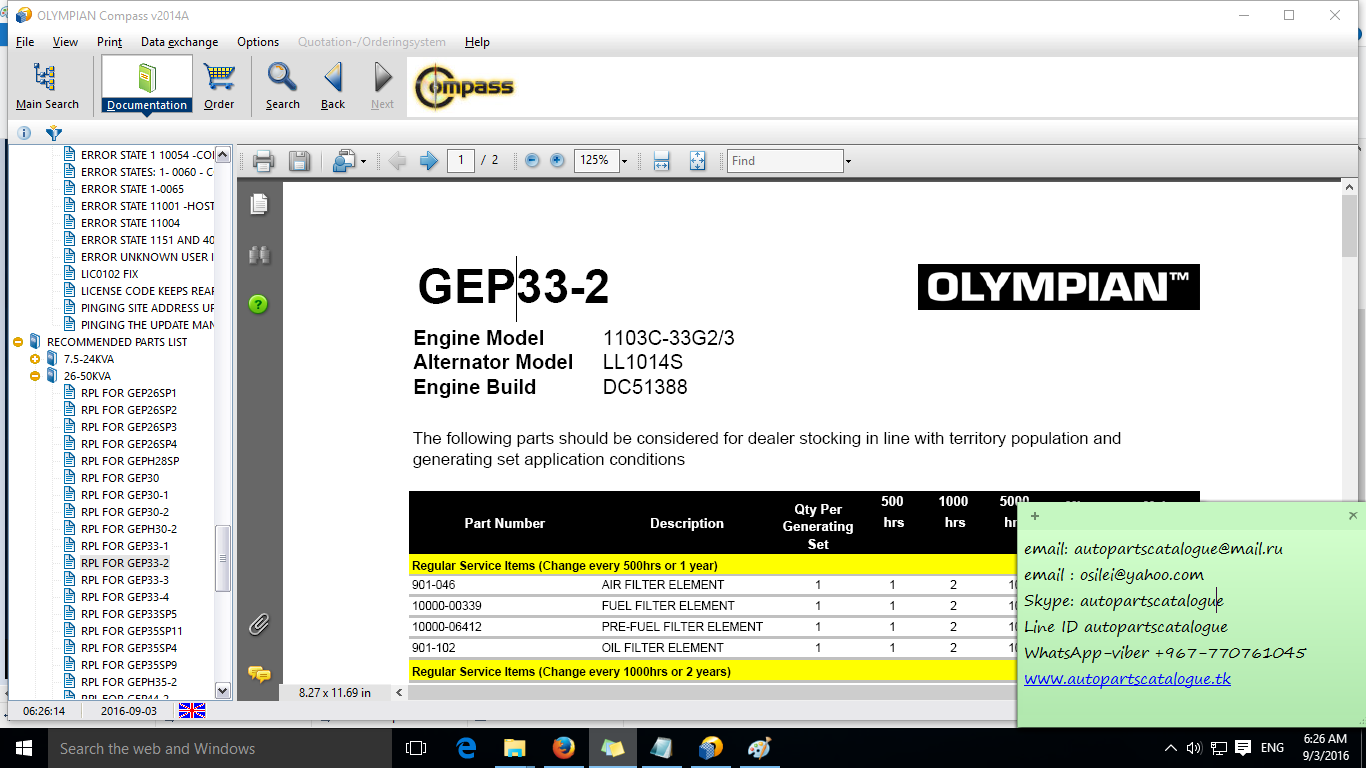Open the zoom percentage dropdown
1366x768 pixels.
[x=622, y=160]
